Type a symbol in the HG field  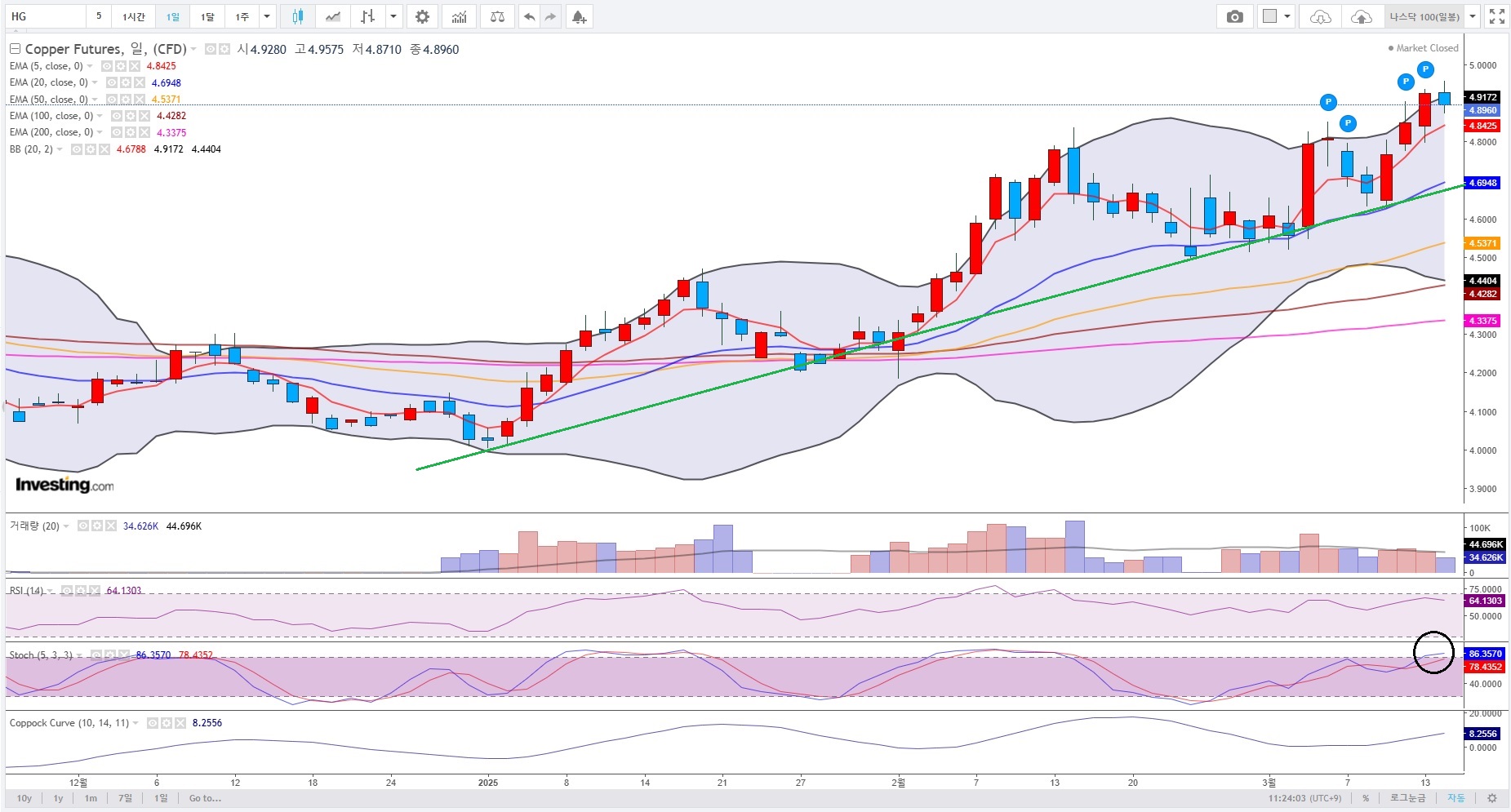pyautogui.click(x=46, y=16)
